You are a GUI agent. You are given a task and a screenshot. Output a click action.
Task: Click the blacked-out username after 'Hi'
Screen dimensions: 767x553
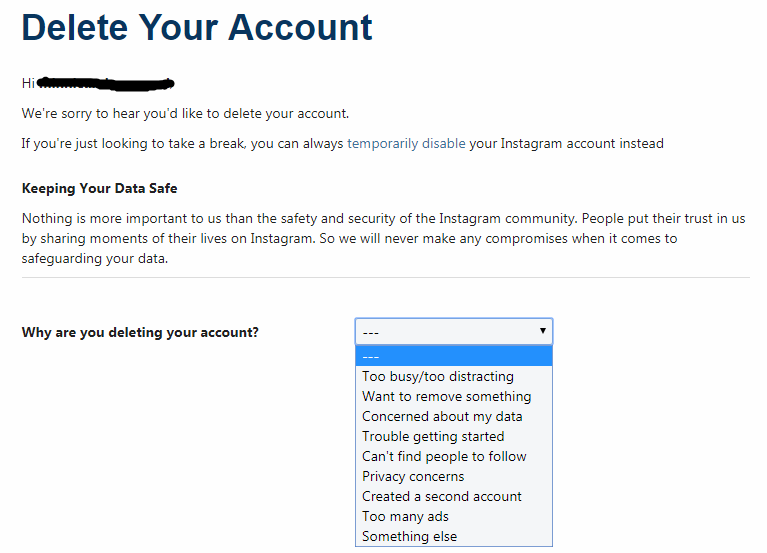click(105, 84)
